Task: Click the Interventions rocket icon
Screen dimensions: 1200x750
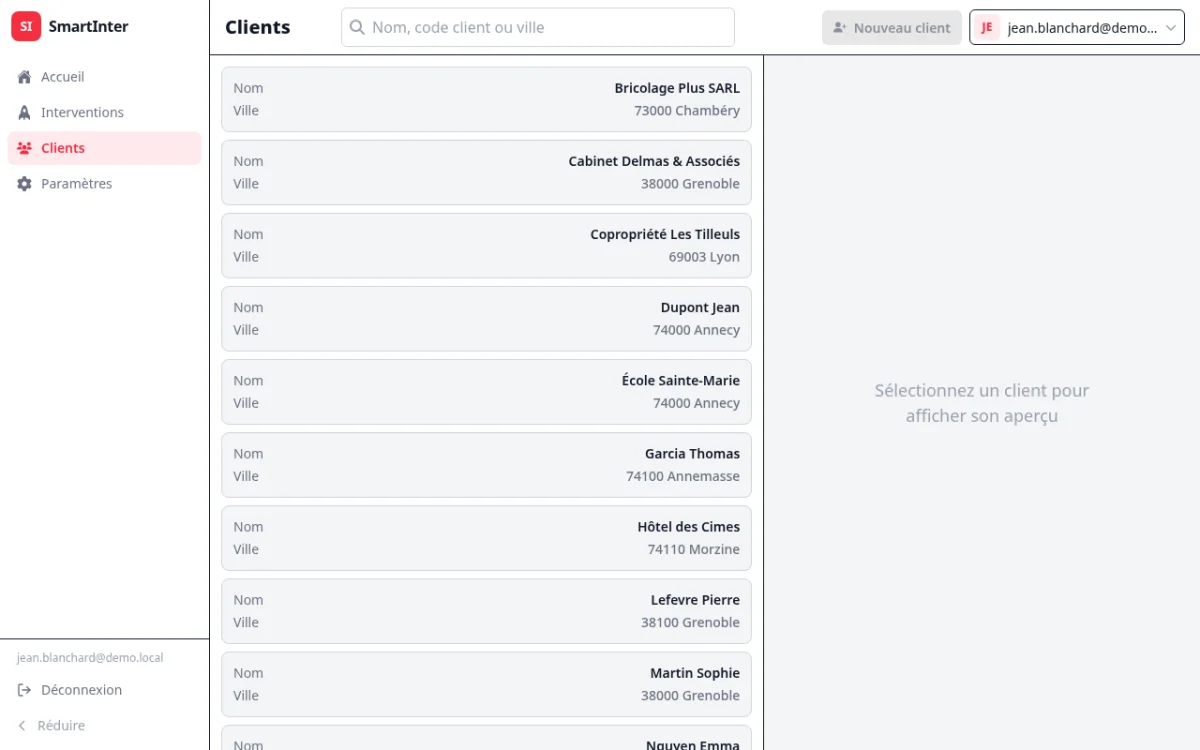Action: tap(25, 113)
